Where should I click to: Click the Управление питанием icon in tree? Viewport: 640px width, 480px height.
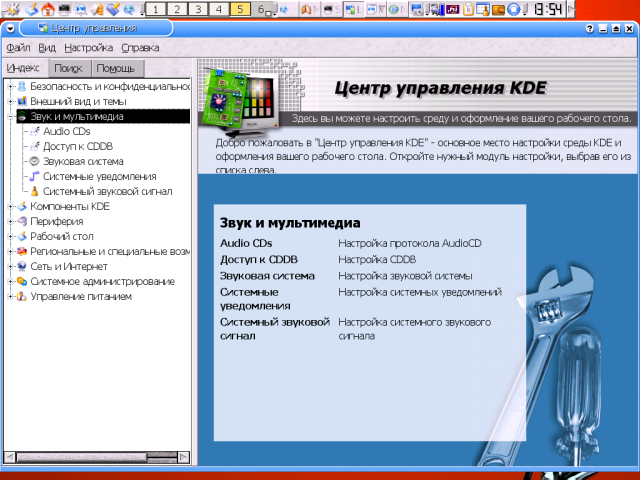pyautogui.click(x=21, y=296)
